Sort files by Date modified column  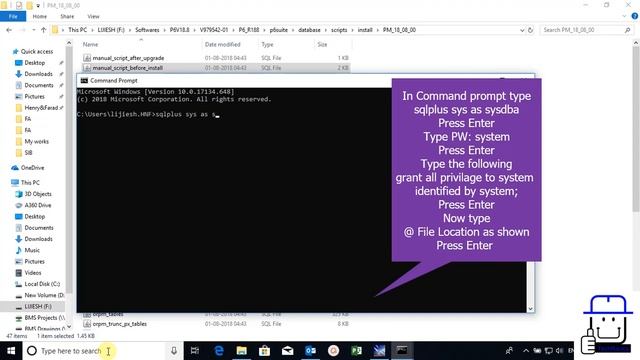[222, 44]
